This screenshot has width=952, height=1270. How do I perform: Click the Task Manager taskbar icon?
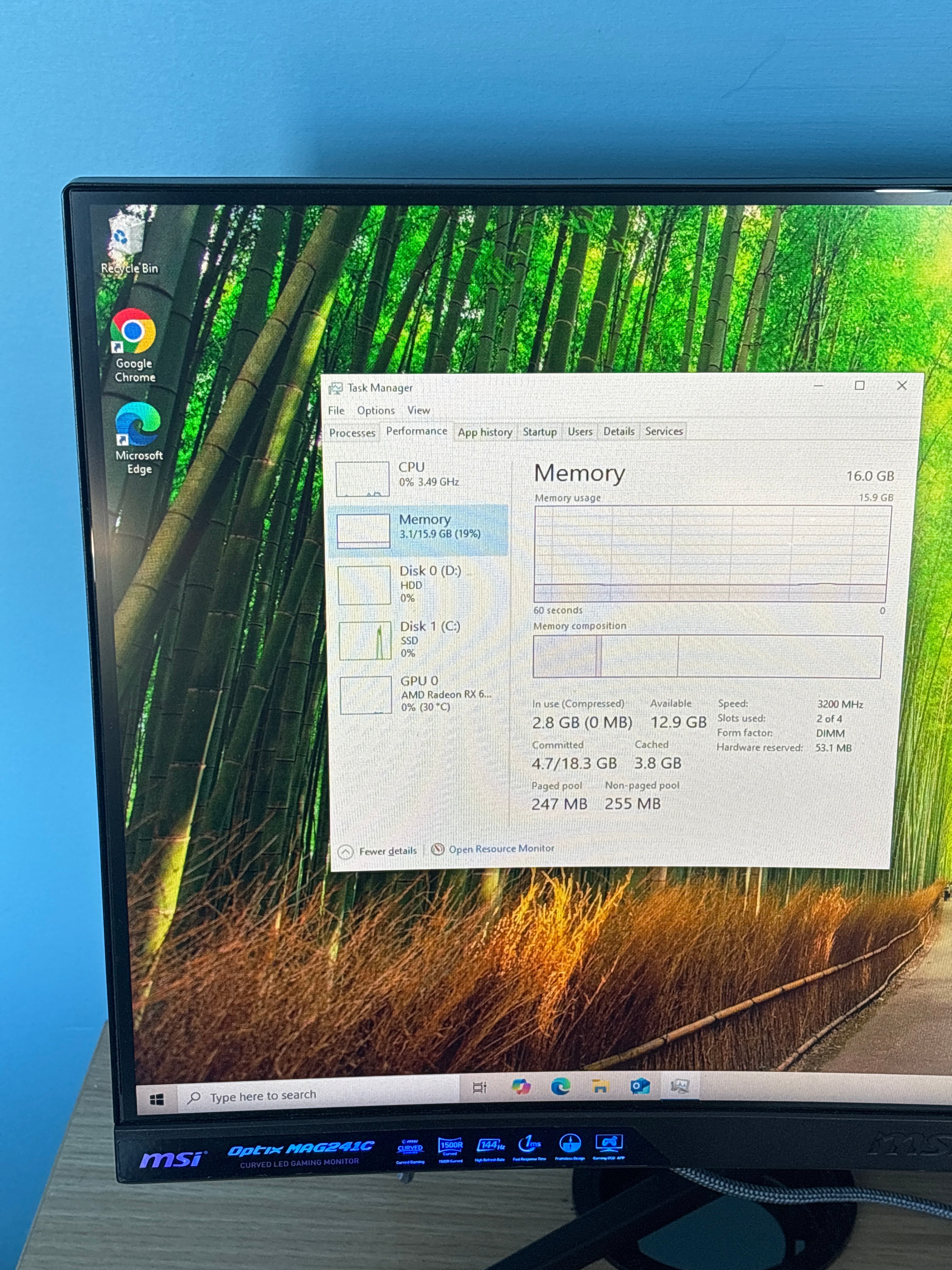(680, 1085)
